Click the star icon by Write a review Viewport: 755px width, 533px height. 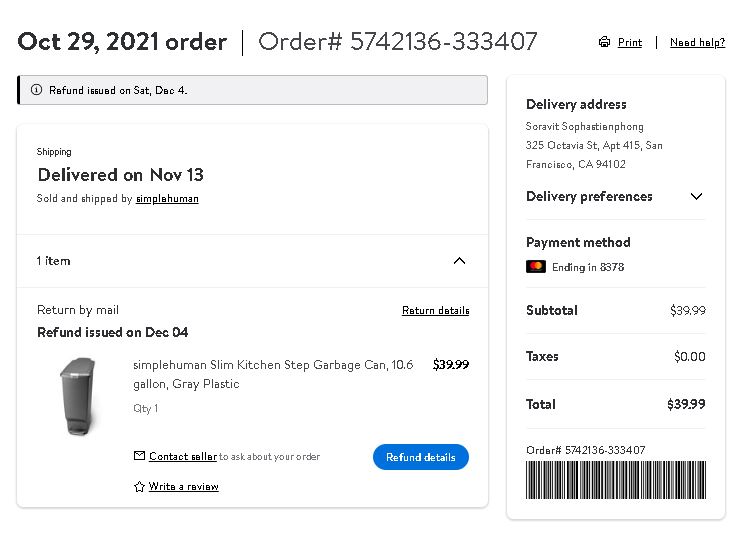coord(139,486)
